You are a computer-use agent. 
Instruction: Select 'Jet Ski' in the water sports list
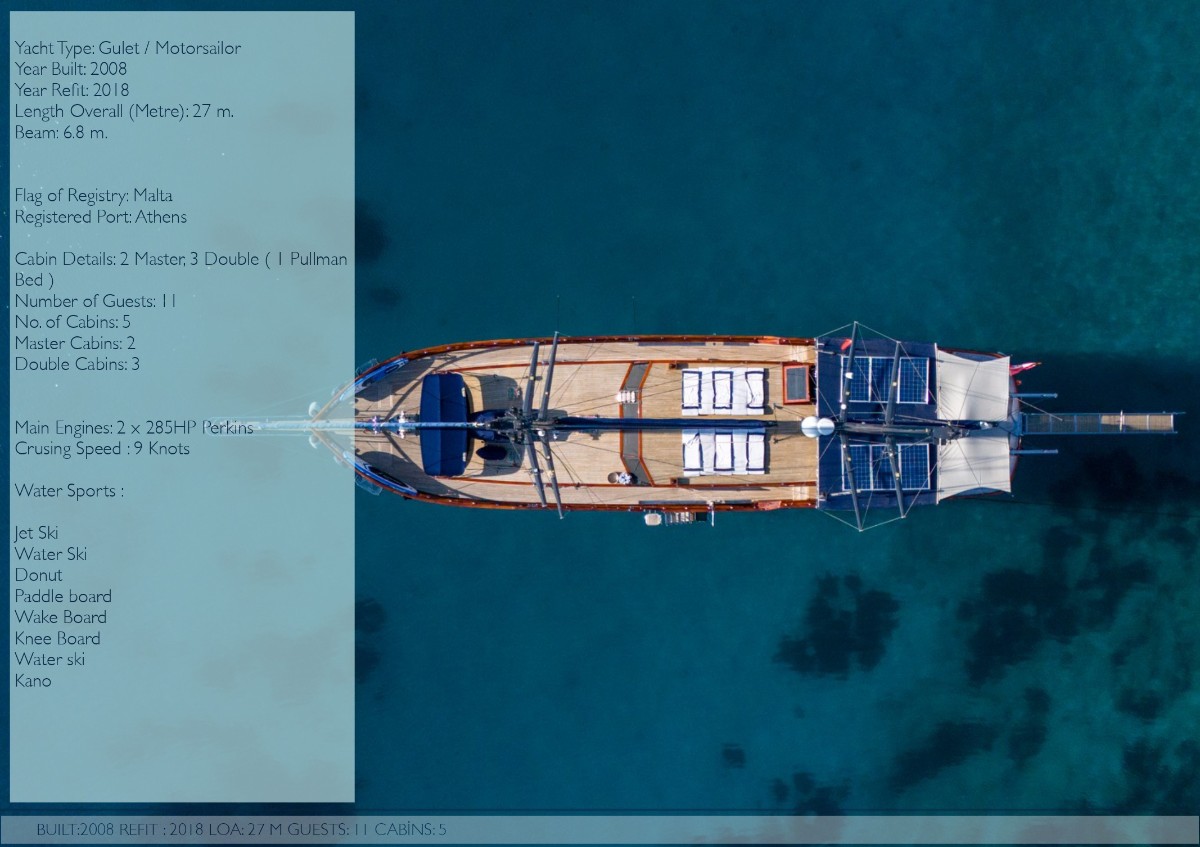point(36,532)
